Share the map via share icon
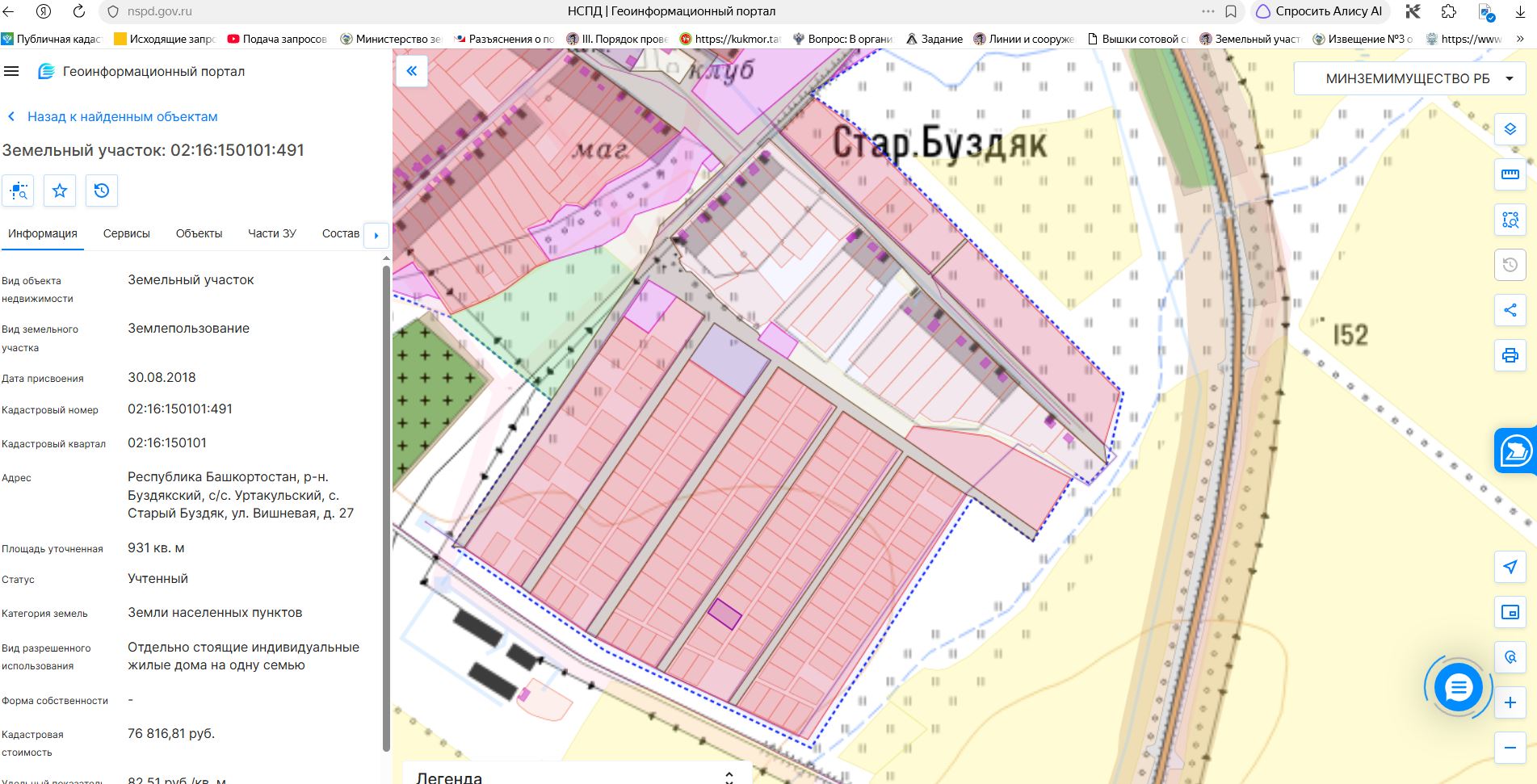The width and height of the screenshot is (1537, 784). 1510,310
